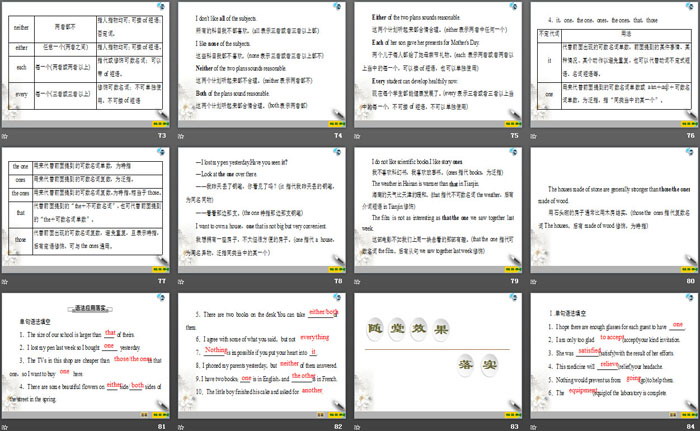
Task: Select slide 84 thumbnail
Action: (614, 356)
